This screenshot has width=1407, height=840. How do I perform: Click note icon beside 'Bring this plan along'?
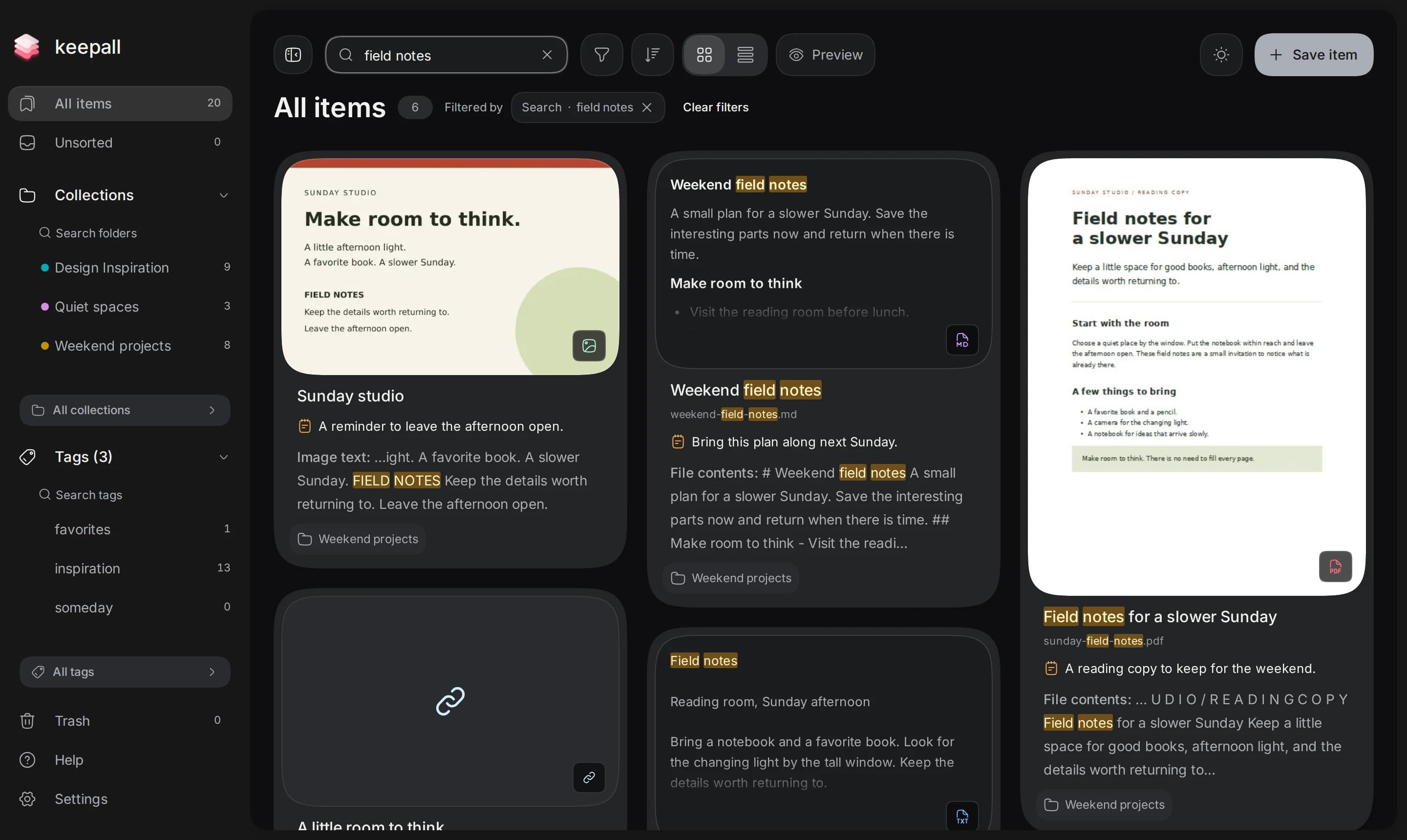677,441
